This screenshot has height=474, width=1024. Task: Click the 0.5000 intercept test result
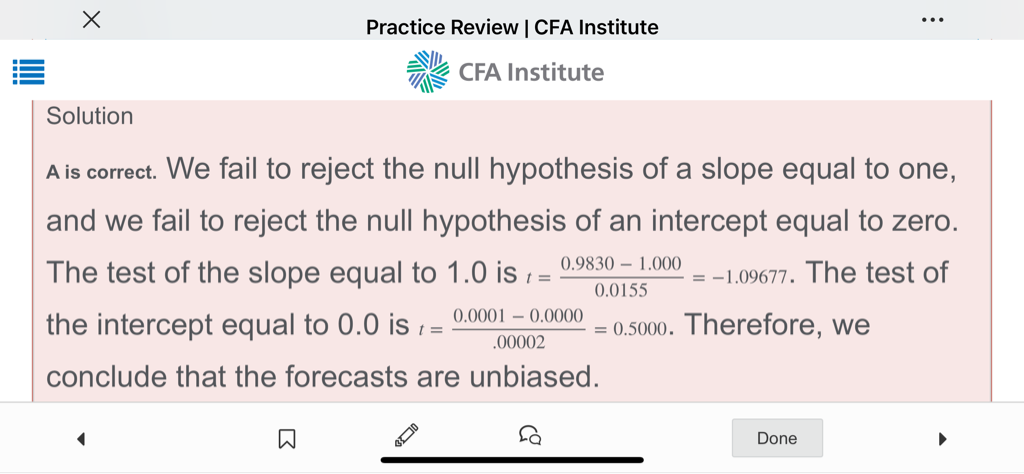(636, 329)
